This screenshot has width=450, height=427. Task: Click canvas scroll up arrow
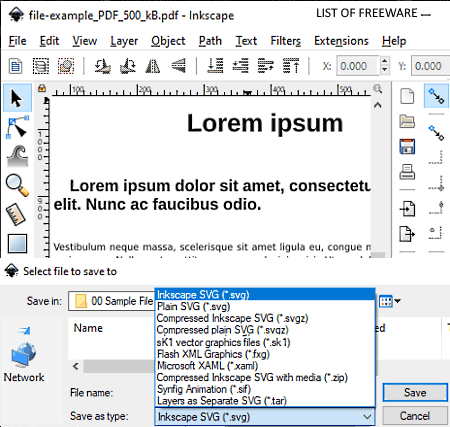point(377,105)
